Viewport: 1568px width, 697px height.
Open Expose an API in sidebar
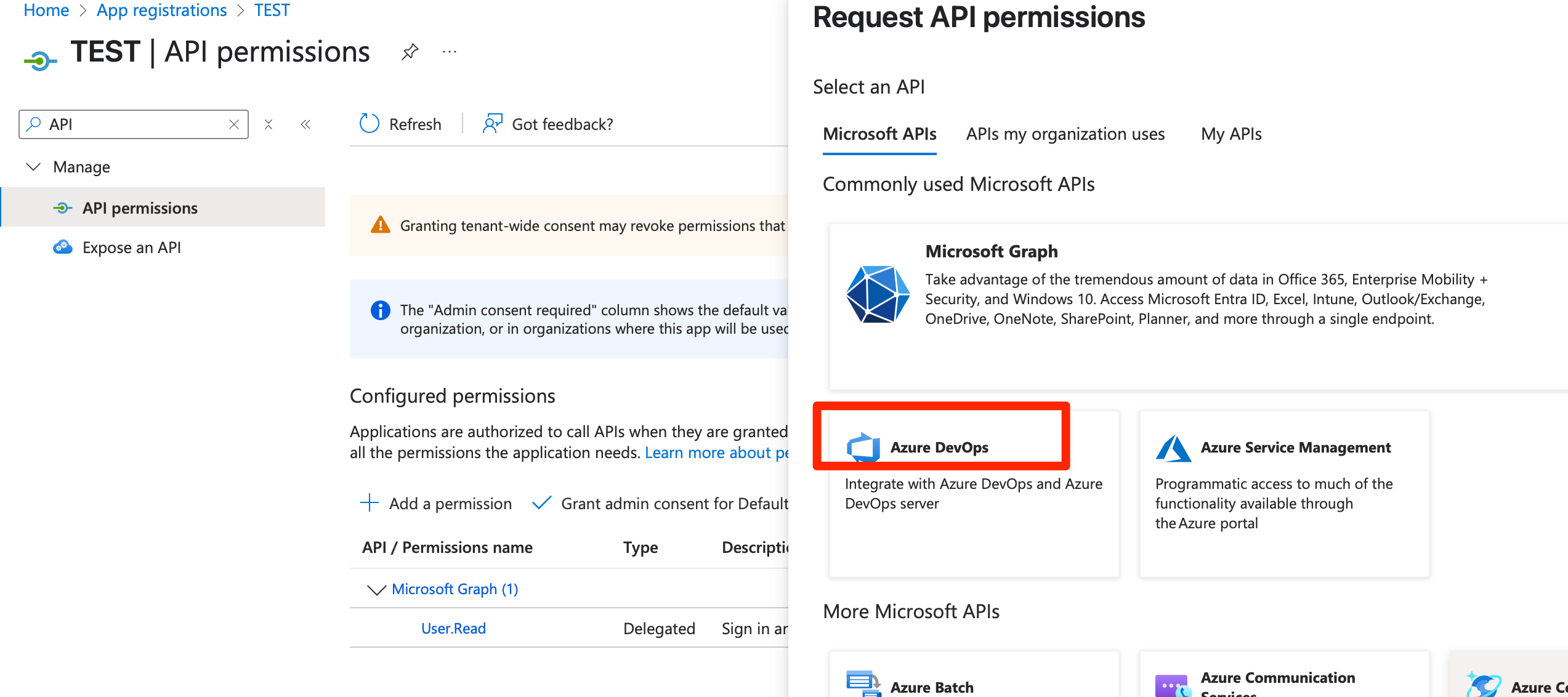(x=131, y=248)
